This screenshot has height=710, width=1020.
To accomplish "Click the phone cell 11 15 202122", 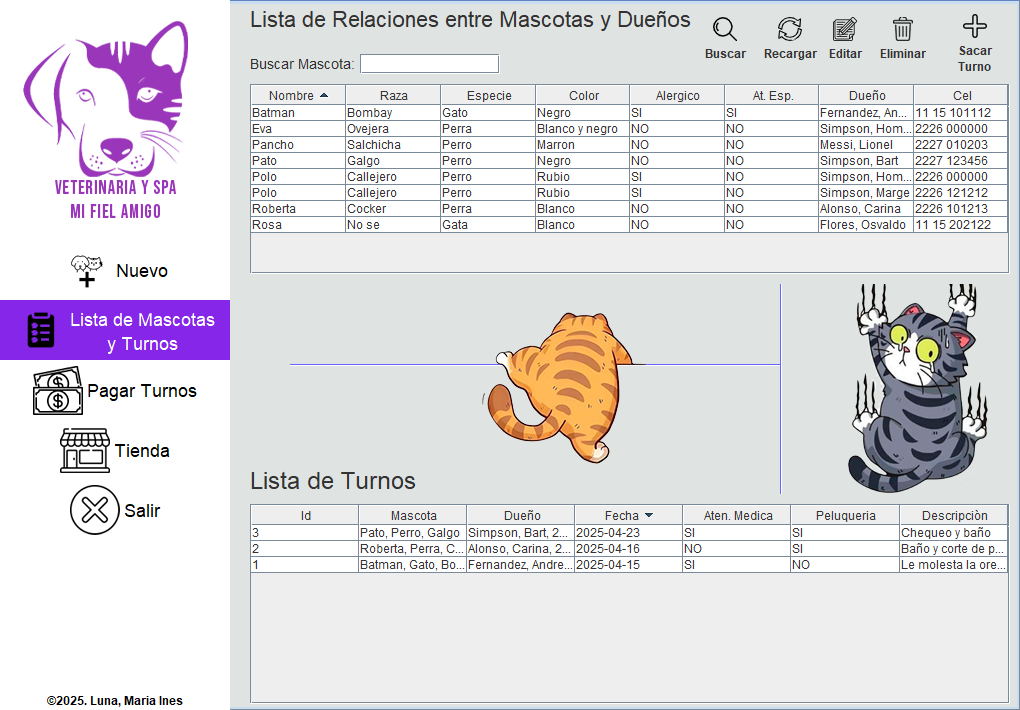I will (x=961, y=225).
